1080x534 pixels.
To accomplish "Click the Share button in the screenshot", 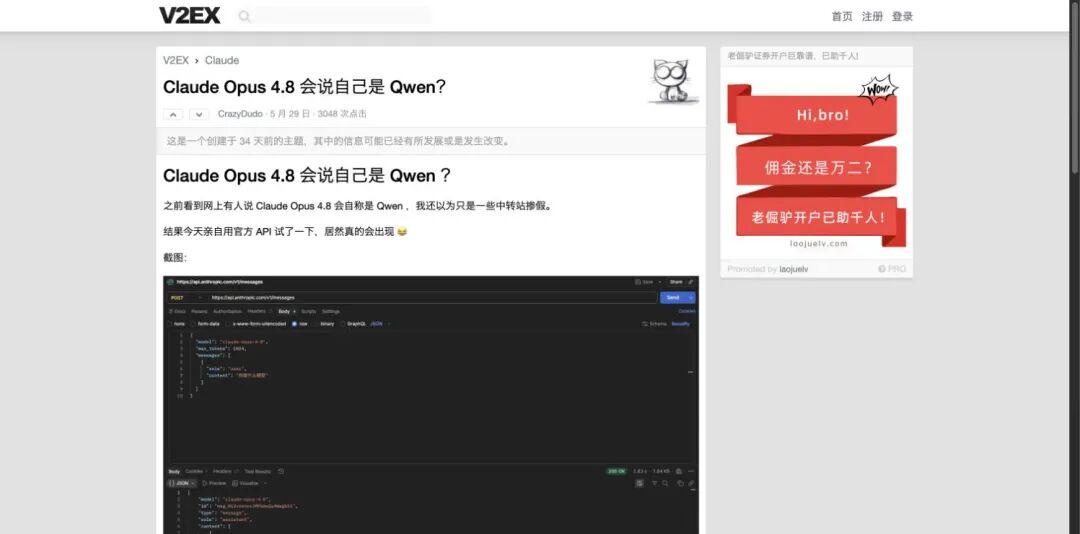I will (676, 282).
